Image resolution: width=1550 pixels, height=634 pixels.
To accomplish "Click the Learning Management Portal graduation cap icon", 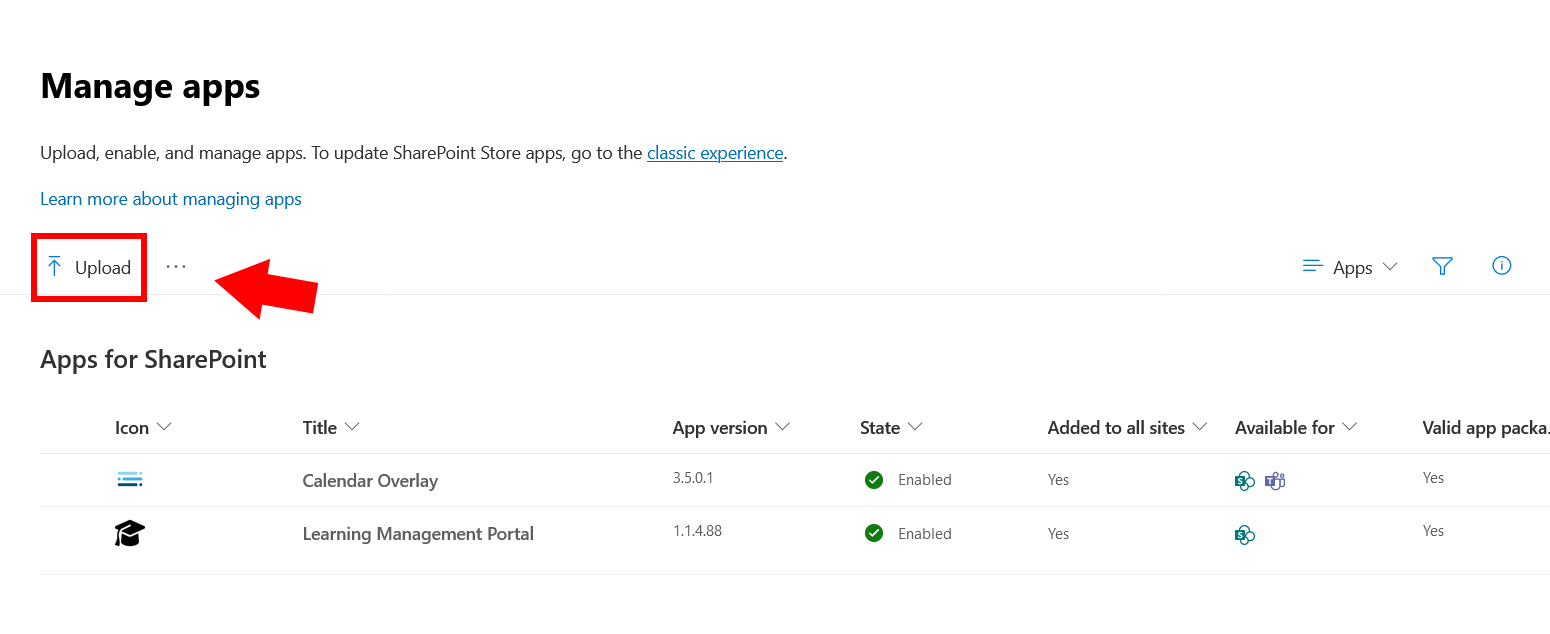I will 130,533.
